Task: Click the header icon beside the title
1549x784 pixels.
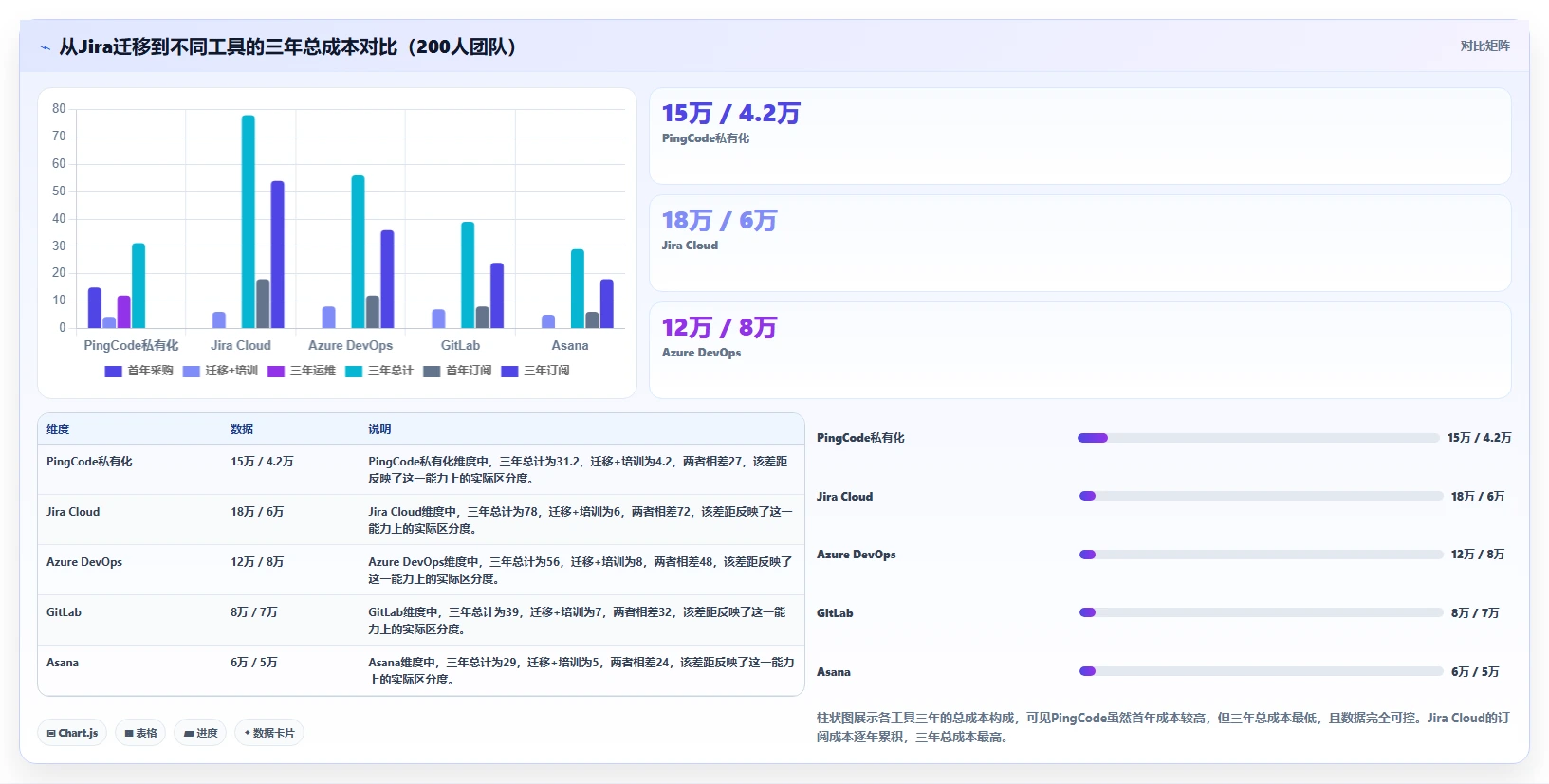Action: pyautogui.click(x=45, y=47)
